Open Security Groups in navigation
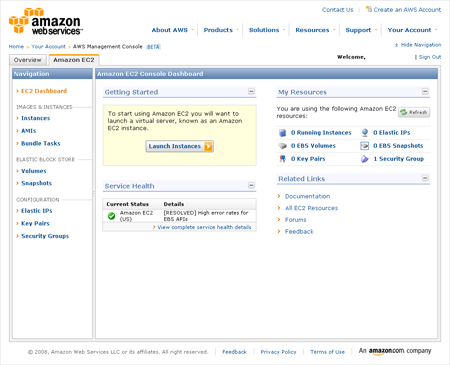 click(45, 236)
